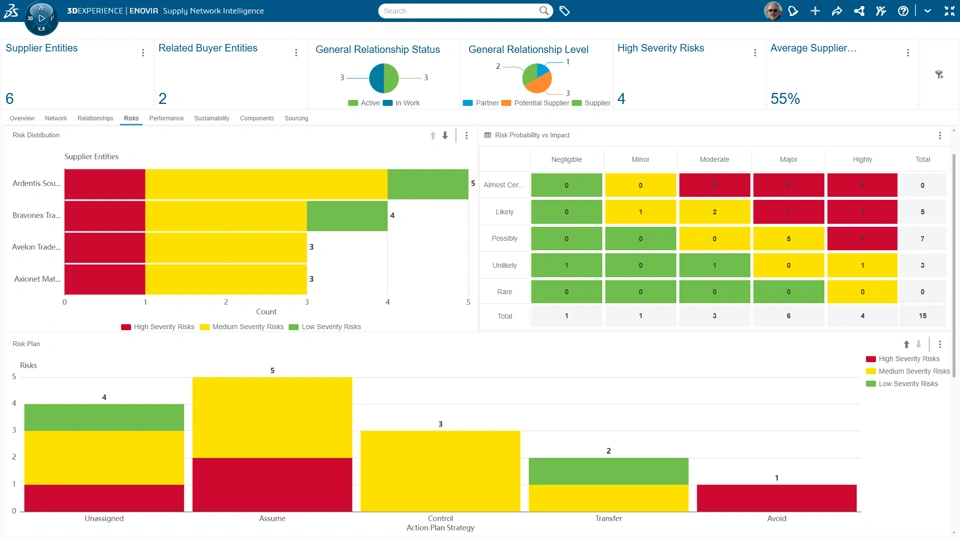Switch to the Sourcing tab
Screen dimensions: 960x539
click(296, 118)
